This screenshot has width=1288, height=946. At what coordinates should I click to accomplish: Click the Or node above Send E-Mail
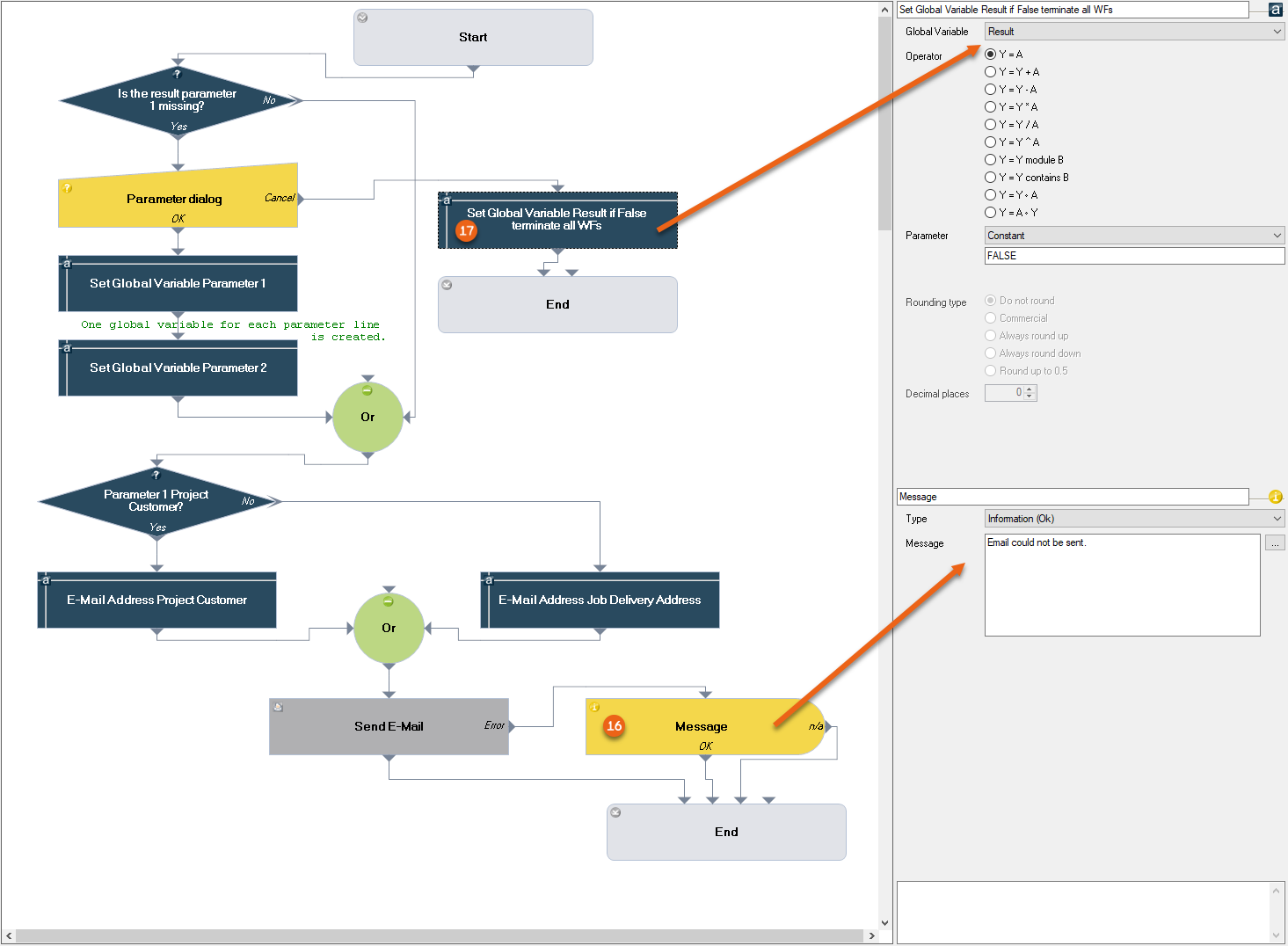coord(389,628)
